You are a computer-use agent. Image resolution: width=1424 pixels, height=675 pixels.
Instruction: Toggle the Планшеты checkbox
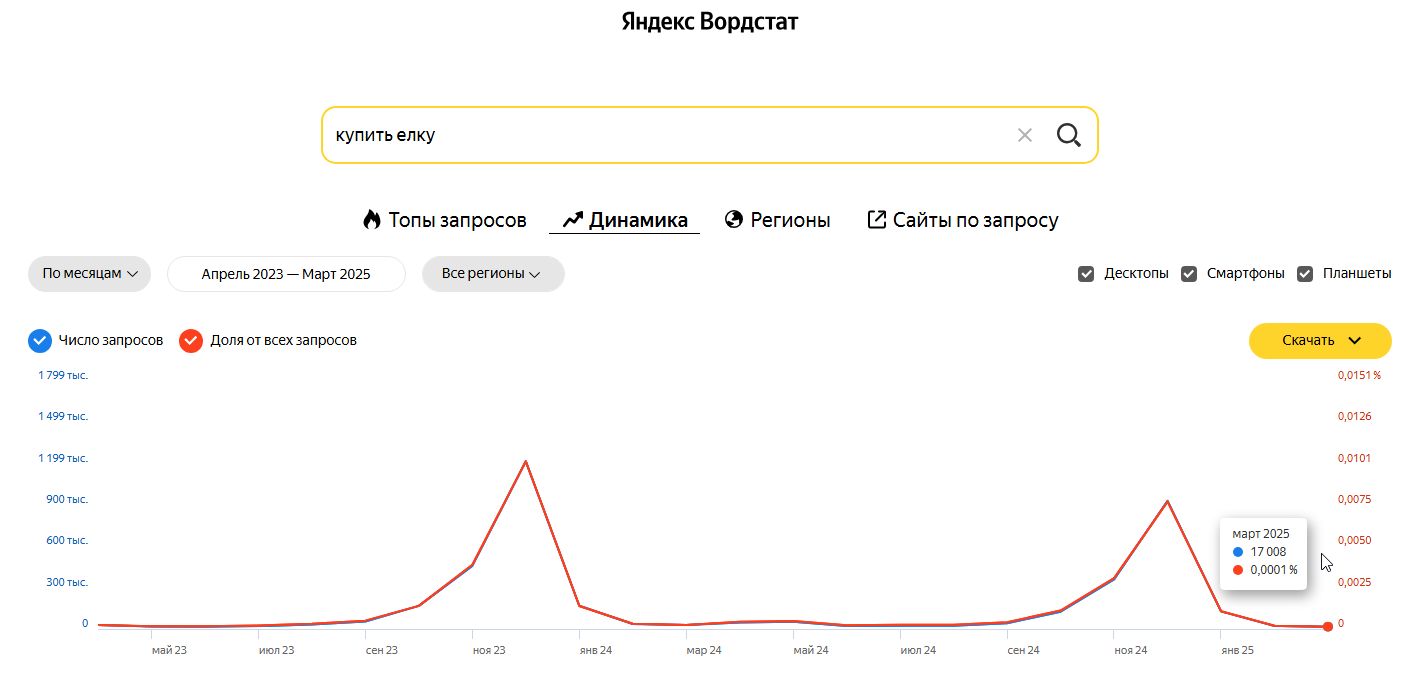(1305, 274)
